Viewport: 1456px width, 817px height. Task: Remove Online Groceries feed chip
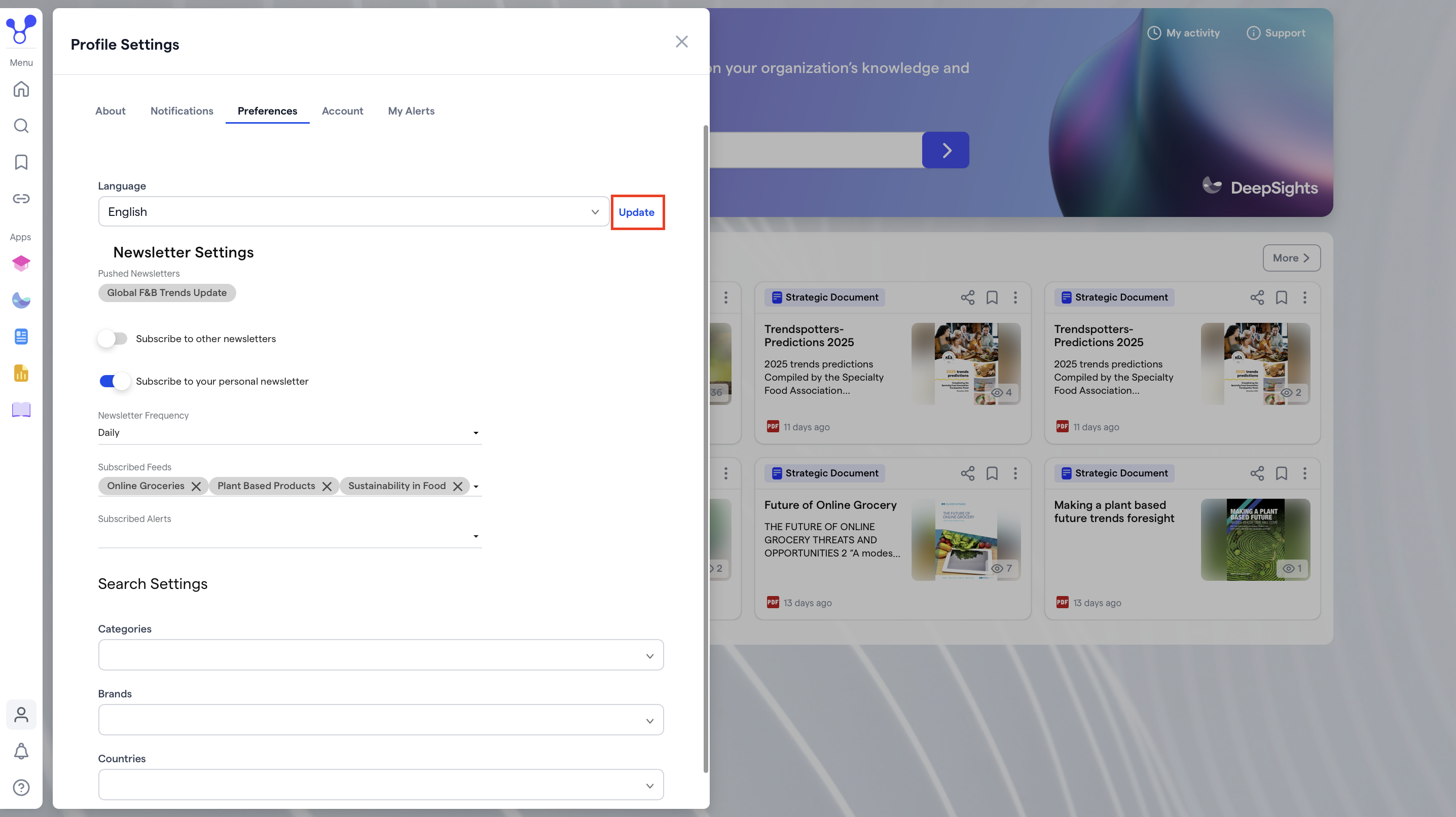click(x=196, y=486)
